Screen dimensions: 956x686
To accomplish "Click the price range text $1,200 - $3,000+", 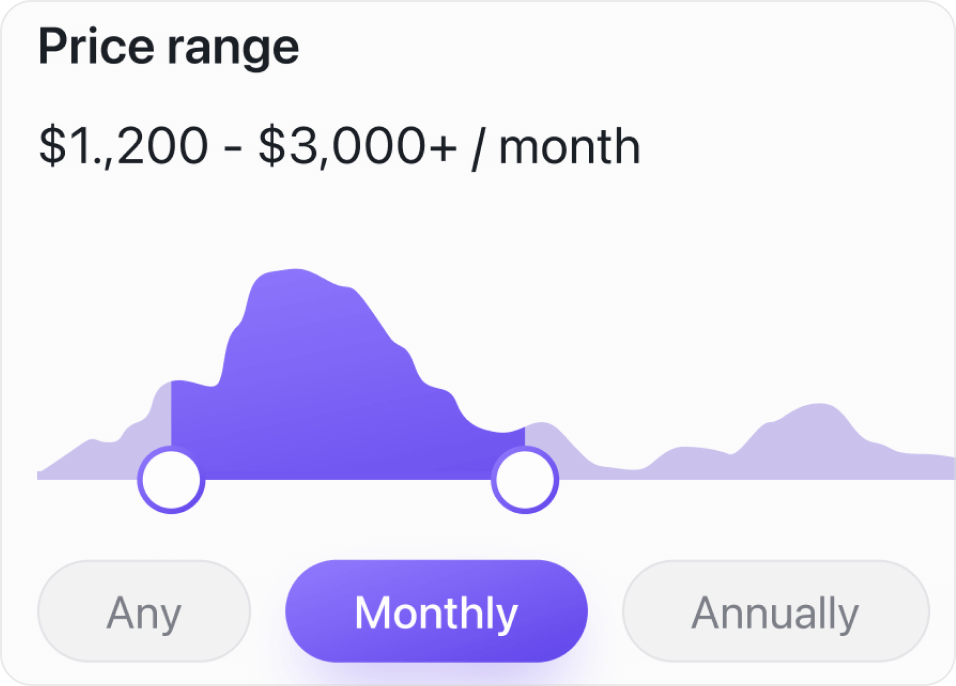I will pyautogui.click(x=338, y=145).
